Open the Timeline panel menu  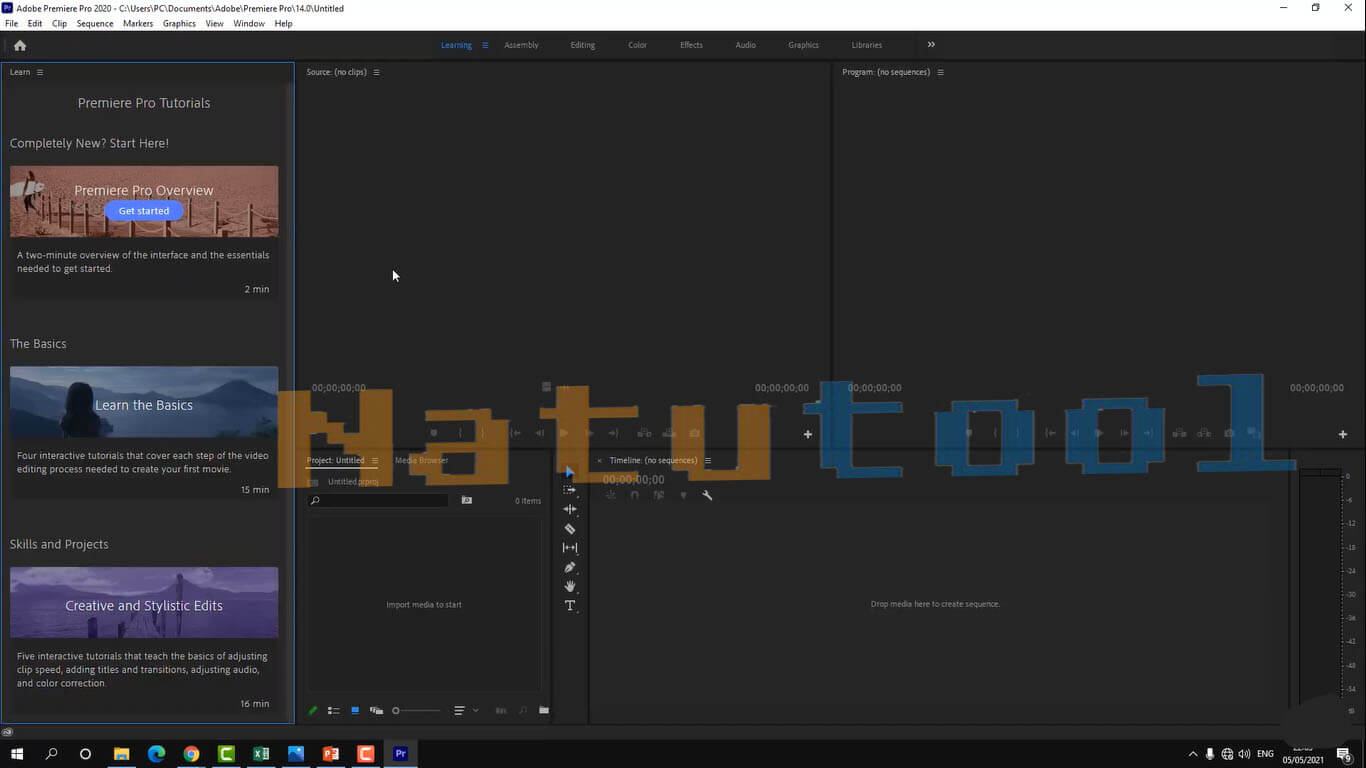coord(707,461)
